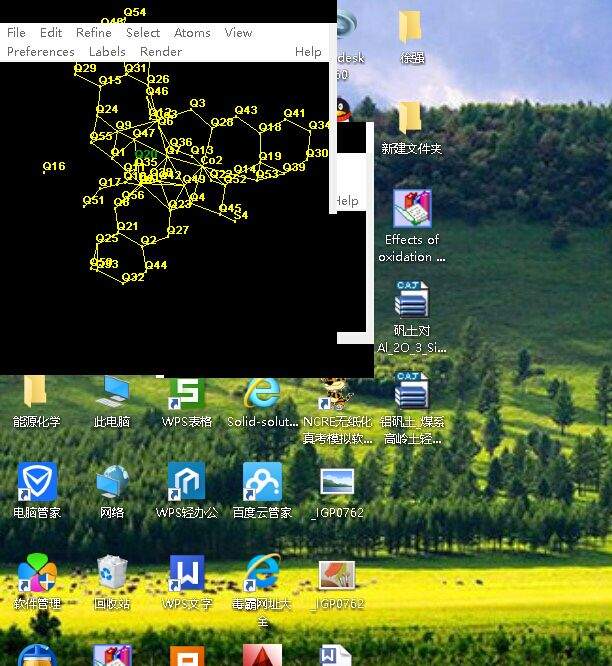Select the Q44 peak label

click(x=156, y=265)
